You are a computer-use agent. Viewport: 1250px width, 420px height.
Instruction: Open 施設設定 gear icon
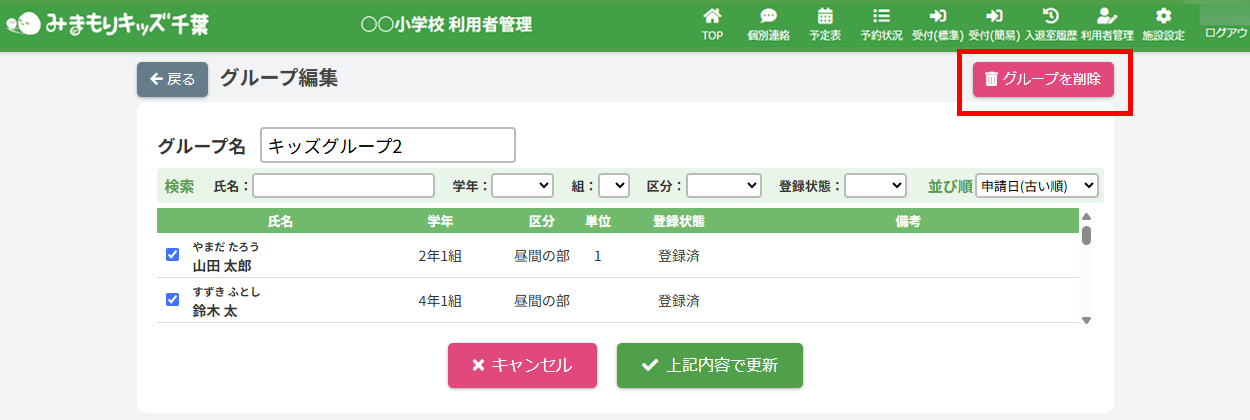coord(1163,17)
